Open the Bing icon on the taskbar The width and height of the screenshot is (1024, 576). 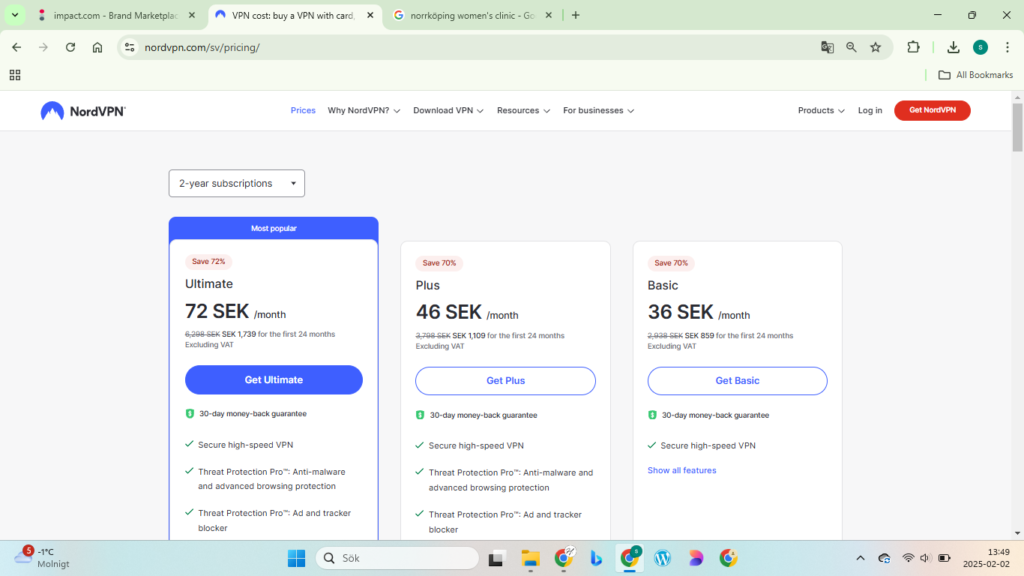point(596,558)
